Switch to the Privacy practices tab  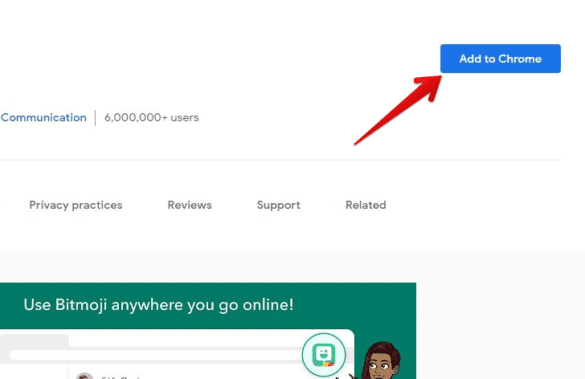[x=76, y=205]
